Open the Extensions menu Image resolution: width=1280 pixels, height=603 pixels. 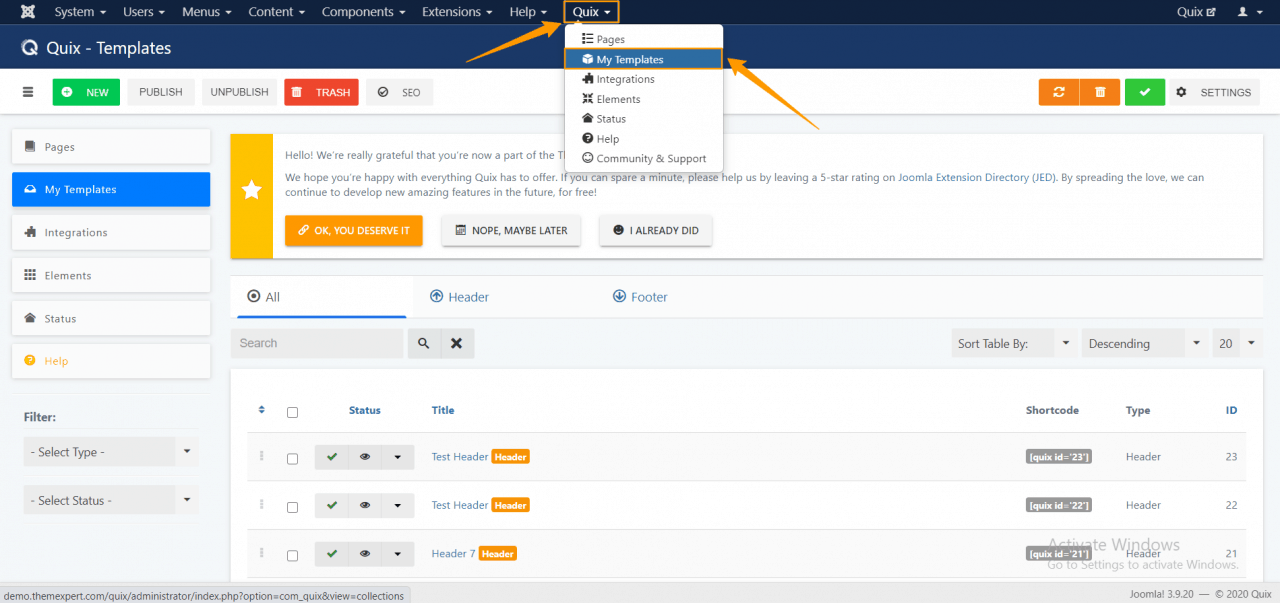458,12
